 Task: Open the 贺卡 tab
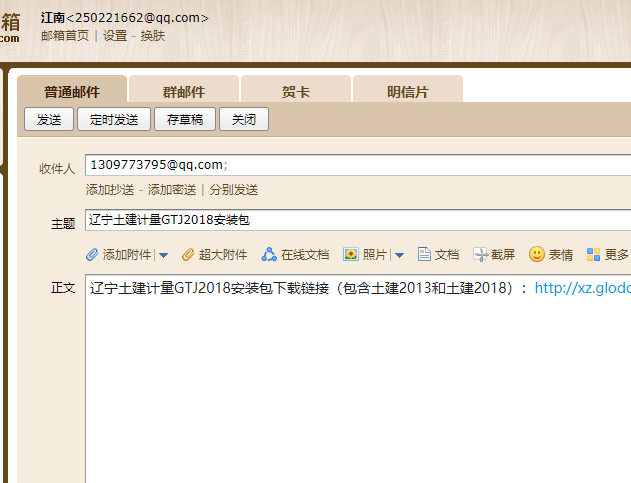[x=296, y=89]
